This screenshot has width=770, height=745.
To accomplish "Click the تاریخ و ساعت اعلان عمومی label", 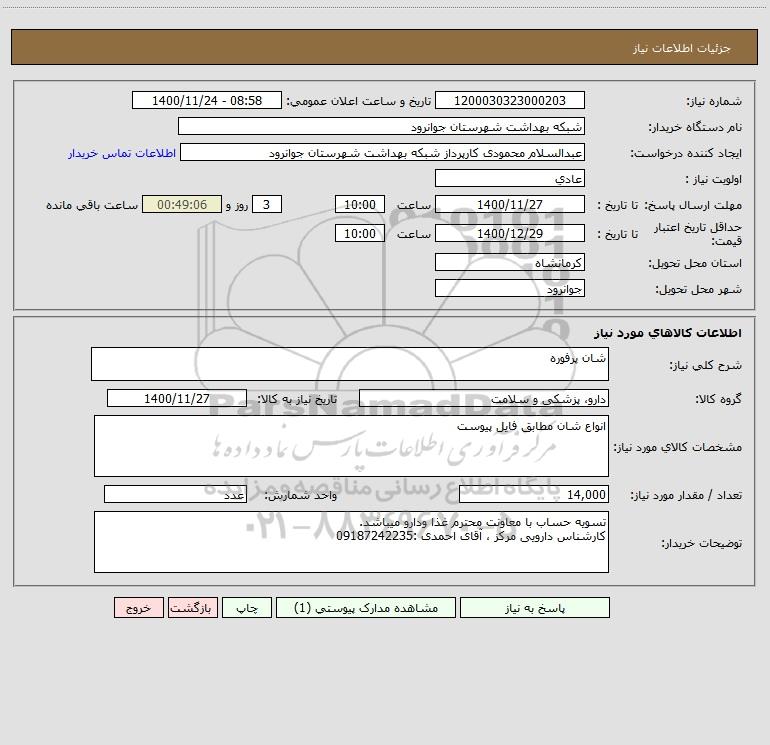I will point(359,101).
